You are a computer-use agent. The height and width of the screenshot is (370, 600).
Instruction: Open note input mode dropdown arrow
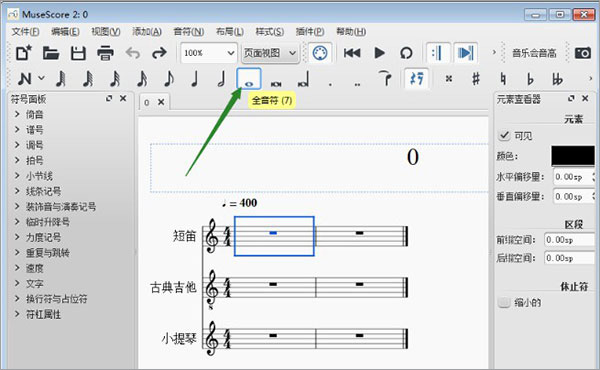42,78
